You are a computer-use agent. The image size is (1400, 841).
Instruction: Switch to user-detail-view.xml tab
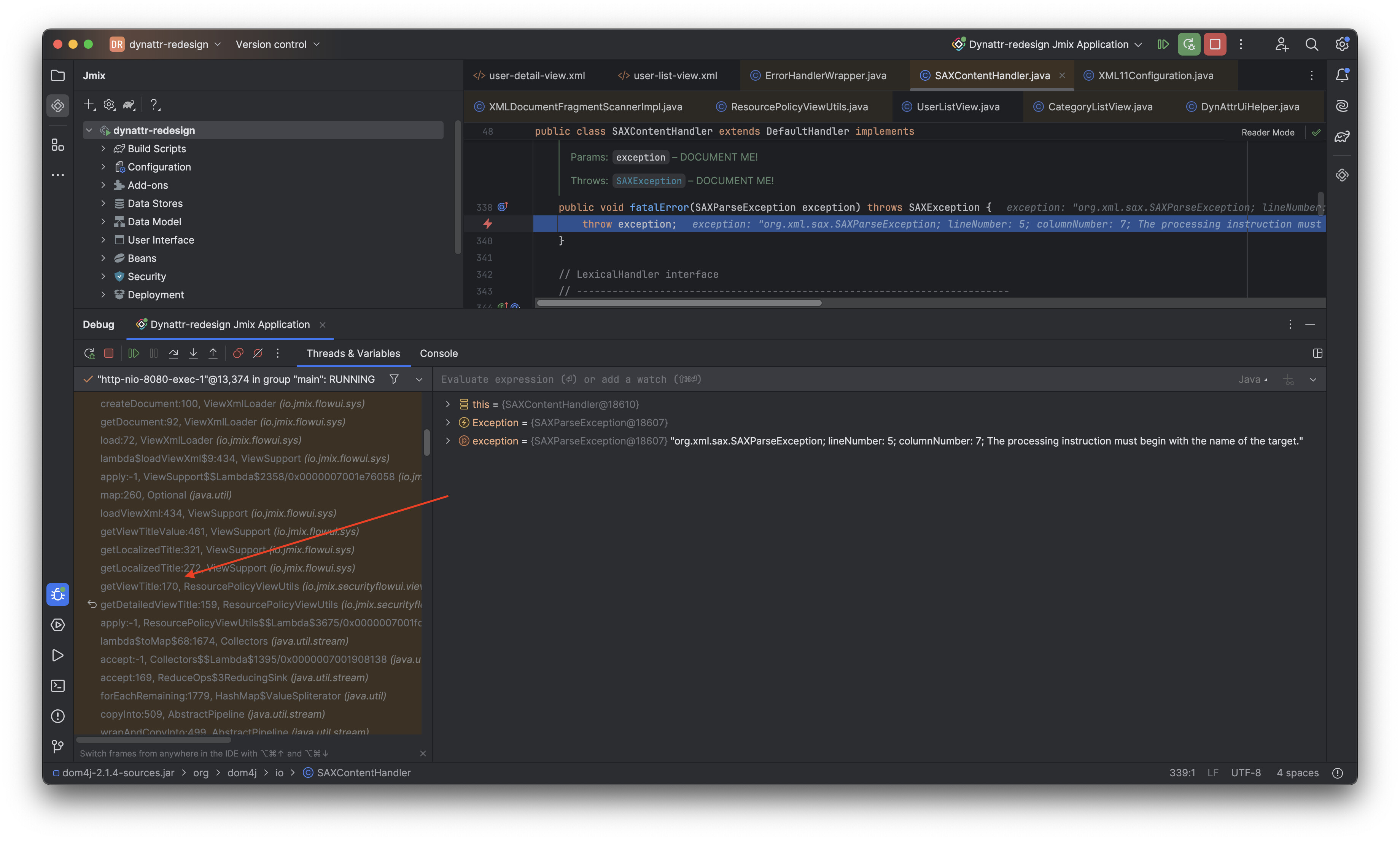(x=529, y=75)
